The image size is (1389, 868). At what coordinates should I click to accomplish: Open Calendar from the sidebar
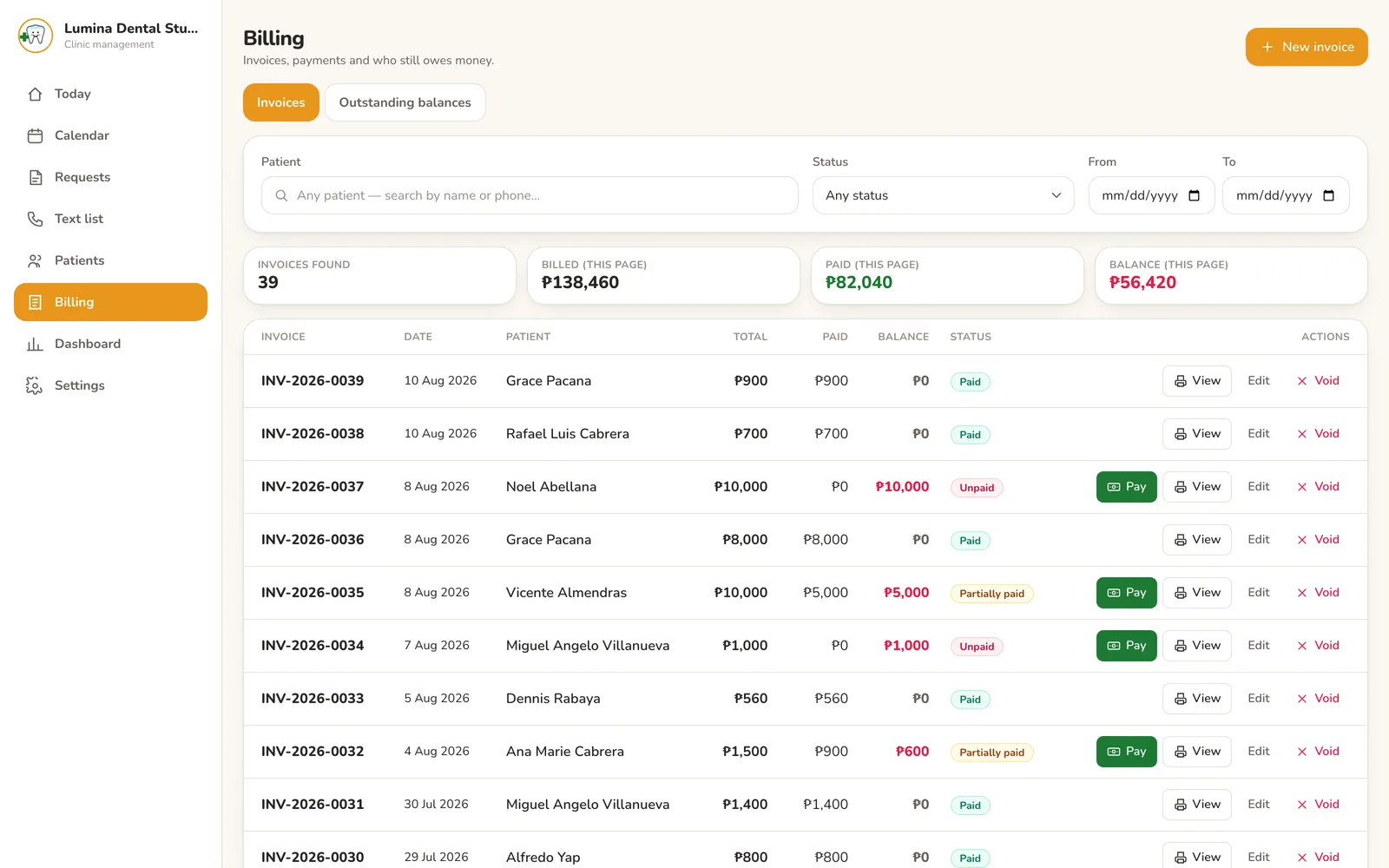[110, 135]
